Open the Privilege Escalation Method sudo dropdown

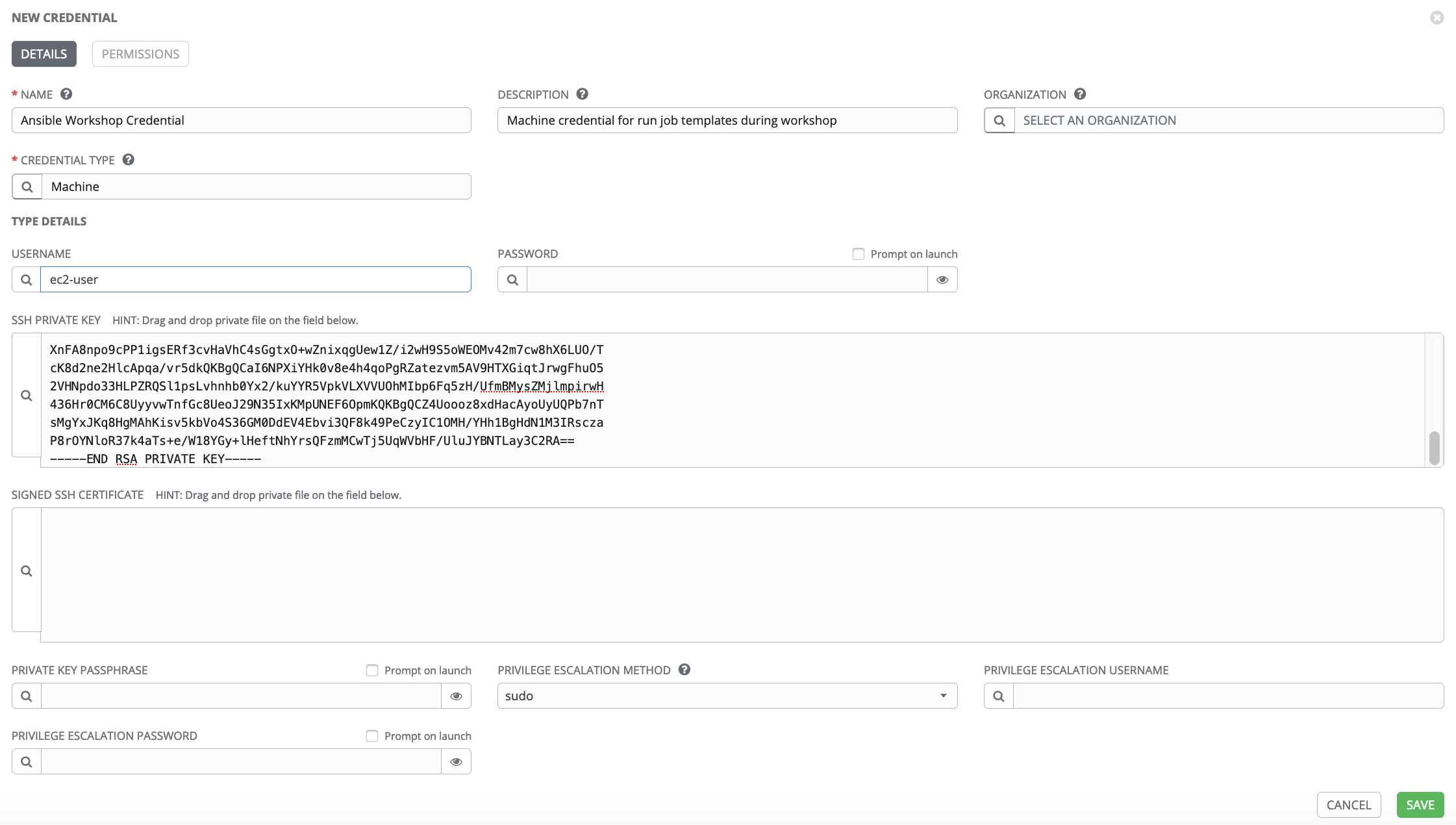tap(727, 696)
